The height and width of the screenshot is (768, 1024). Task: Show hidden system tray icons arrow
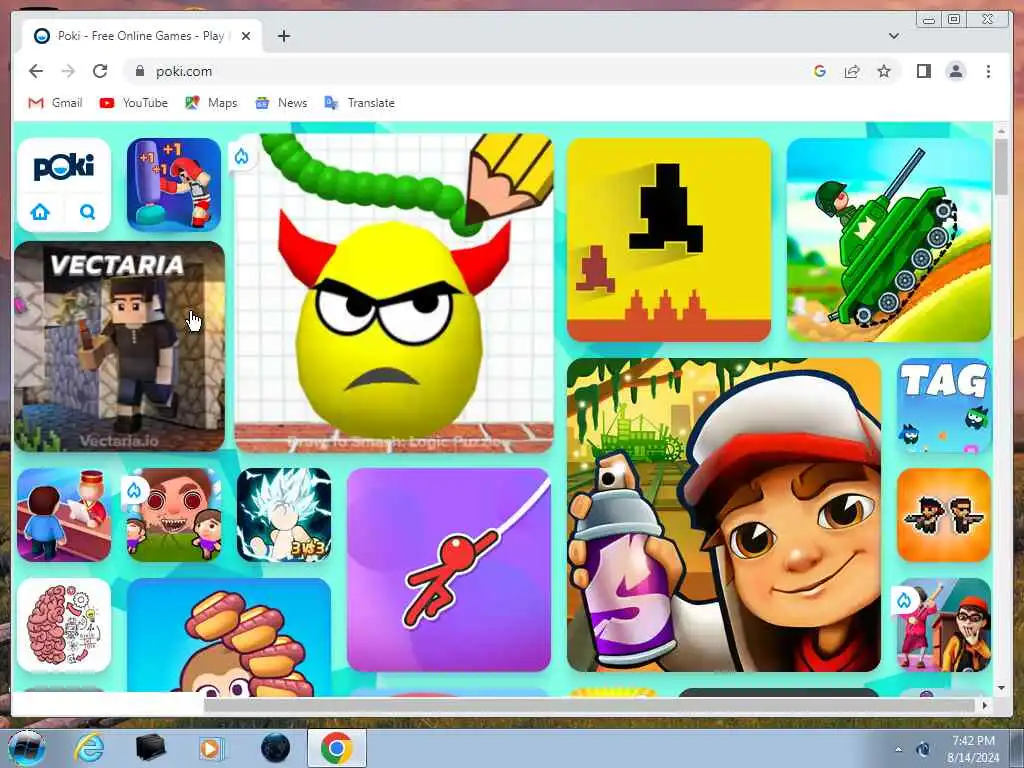click(899, 749)
